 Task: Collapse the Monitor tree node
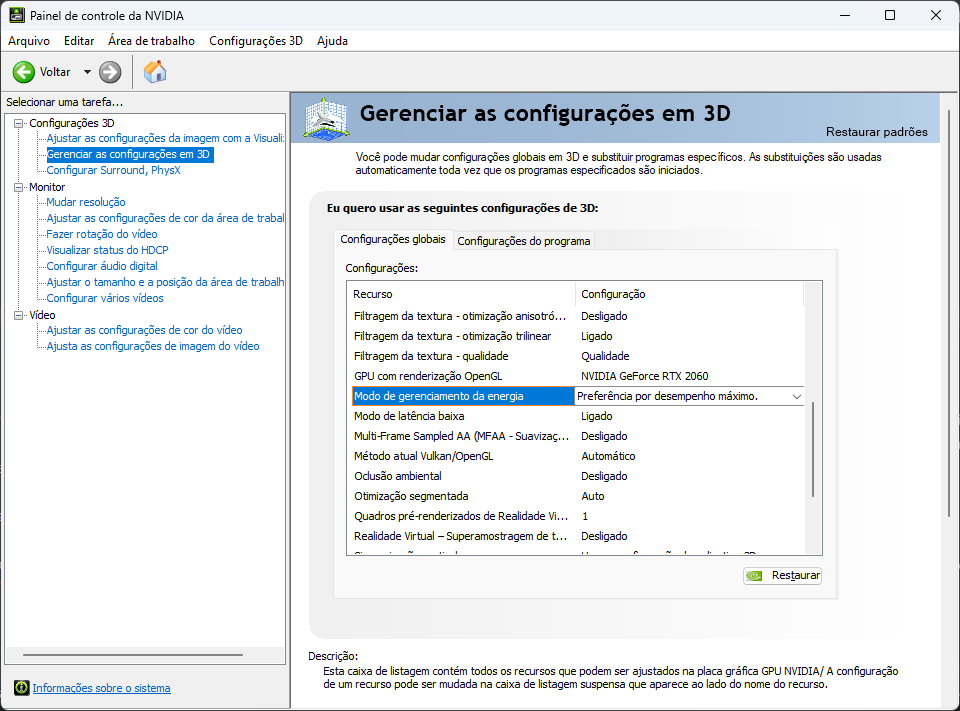coord(18,187)
